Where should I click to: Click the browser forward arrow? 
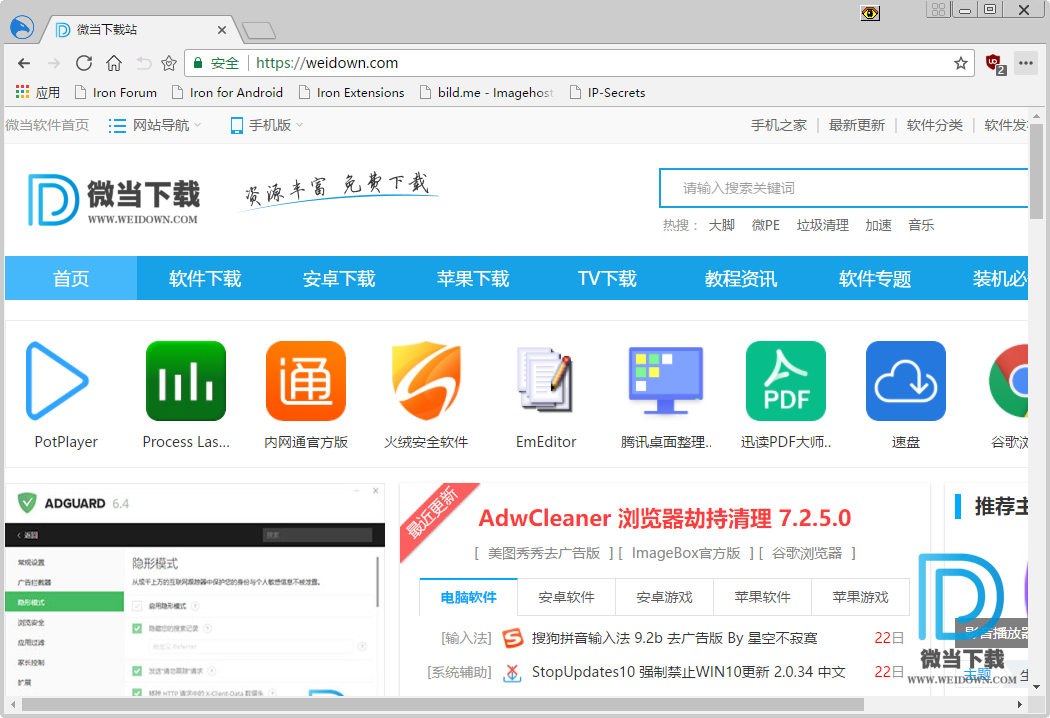tap(54, 63)
